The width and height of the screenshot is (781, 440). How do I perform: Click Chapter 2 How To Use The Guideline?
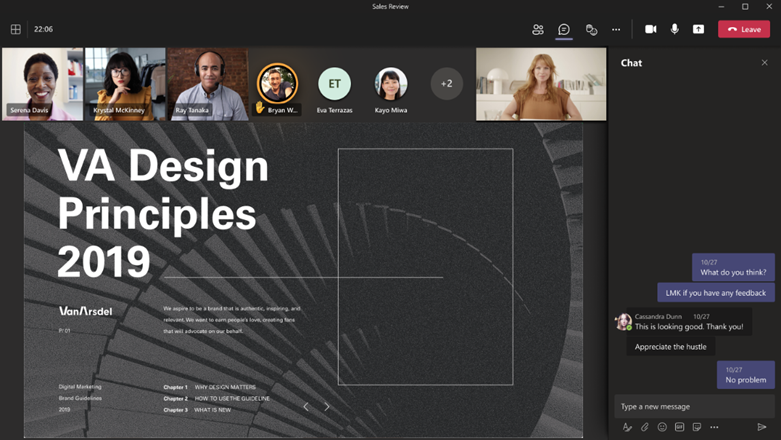pos(217,399)
